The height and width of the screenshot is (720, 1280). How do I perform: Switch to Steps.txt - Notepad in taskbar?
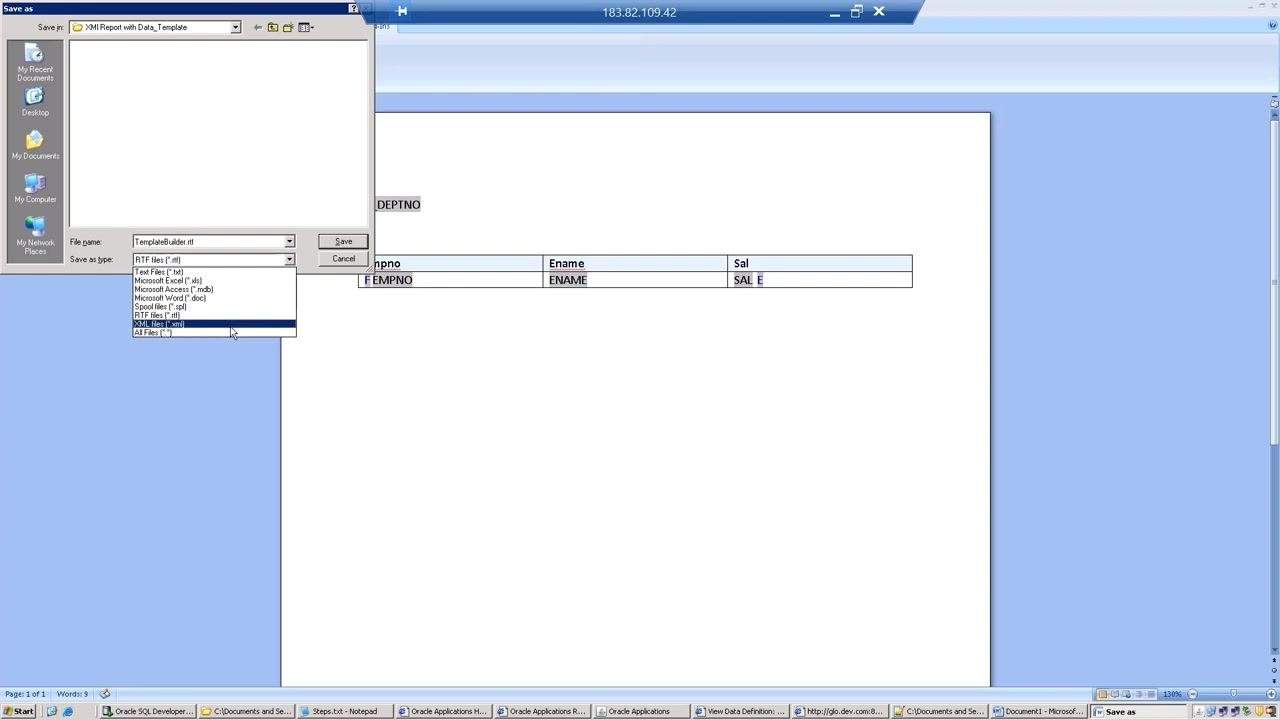(x=346, y=712)
